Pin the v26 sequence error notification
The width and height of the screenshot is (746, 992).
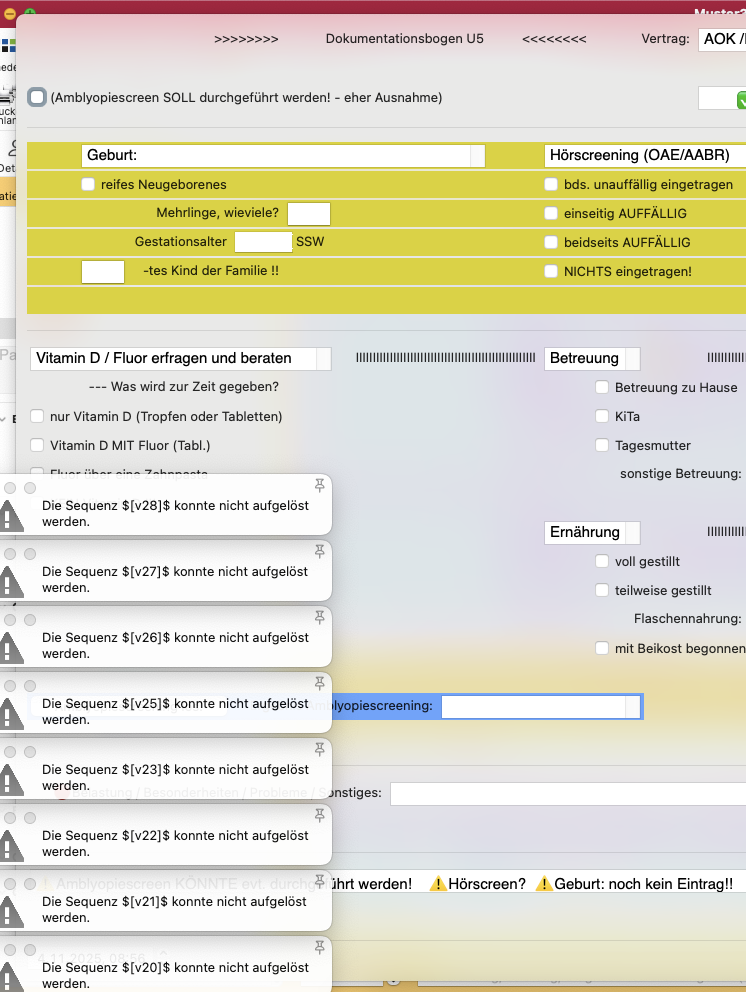click(320, 617)
